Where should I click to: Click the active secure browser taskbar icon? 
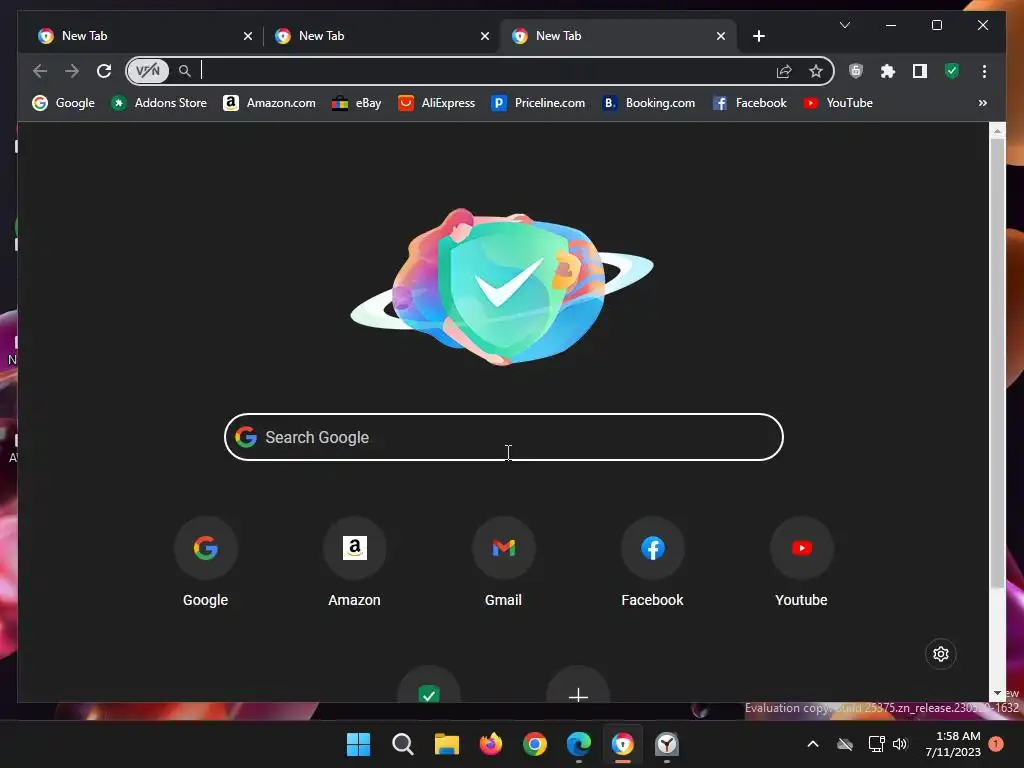pos(622,744)
